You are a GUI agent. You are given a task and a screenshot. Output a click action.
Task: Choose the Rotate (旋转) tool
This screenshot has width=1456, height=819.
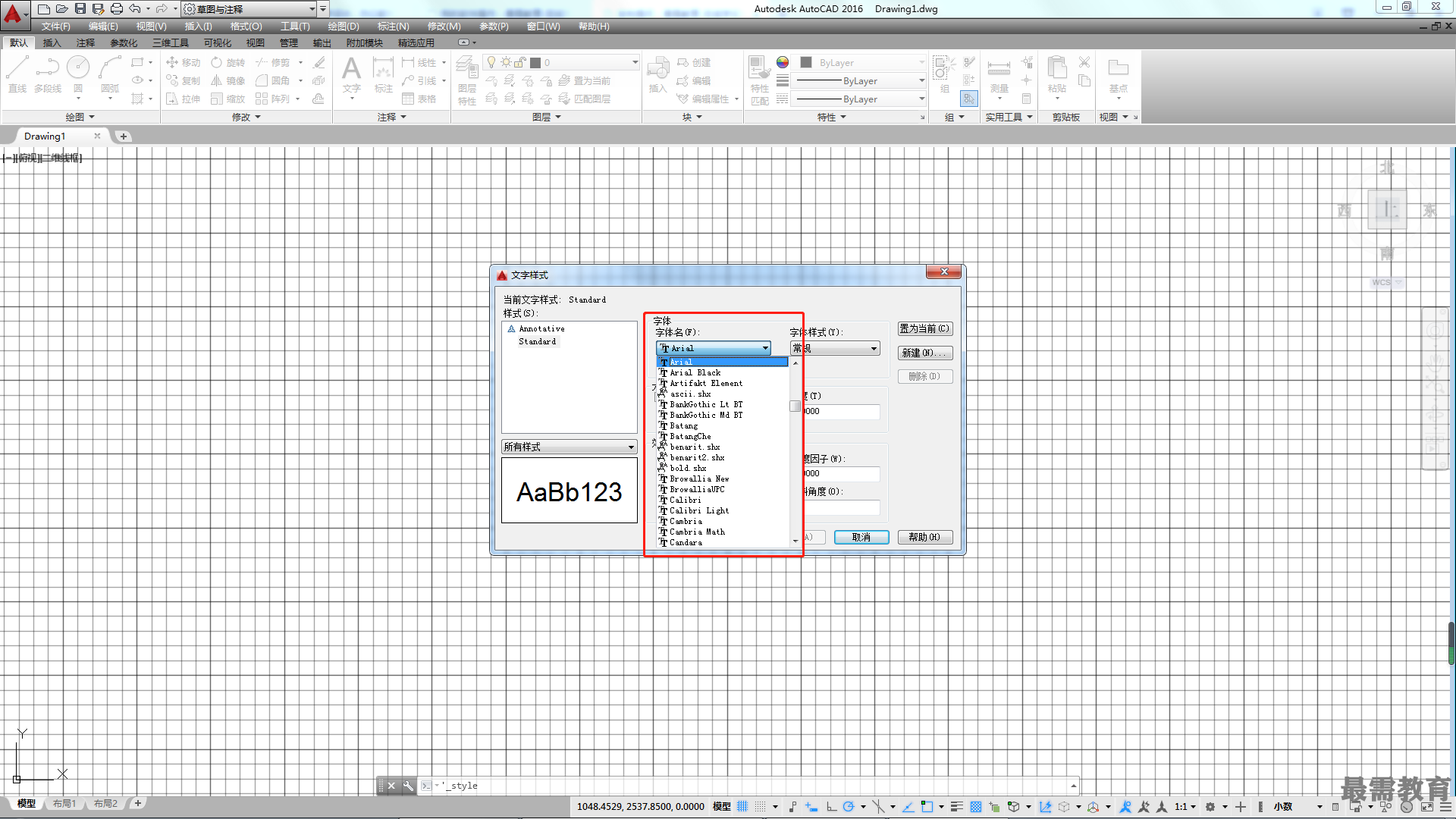coord(228,62)
